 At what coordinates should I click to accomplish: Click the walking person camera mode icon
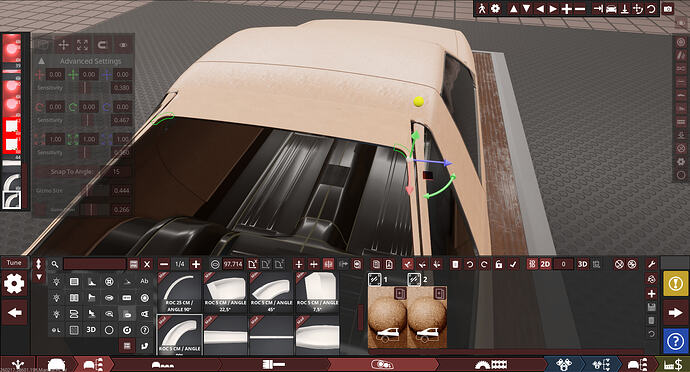pos(482,8)
